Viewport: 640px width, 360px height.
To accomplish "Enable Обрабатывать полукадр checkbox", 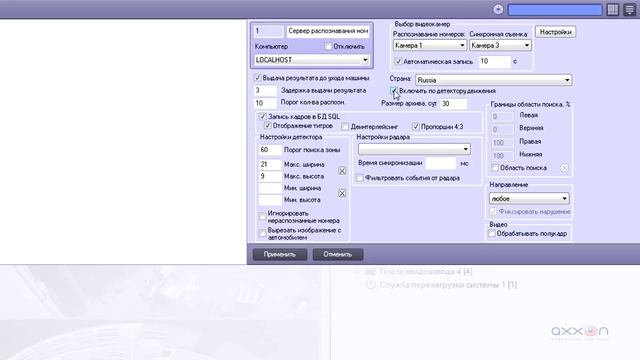I will click(492, 233).
